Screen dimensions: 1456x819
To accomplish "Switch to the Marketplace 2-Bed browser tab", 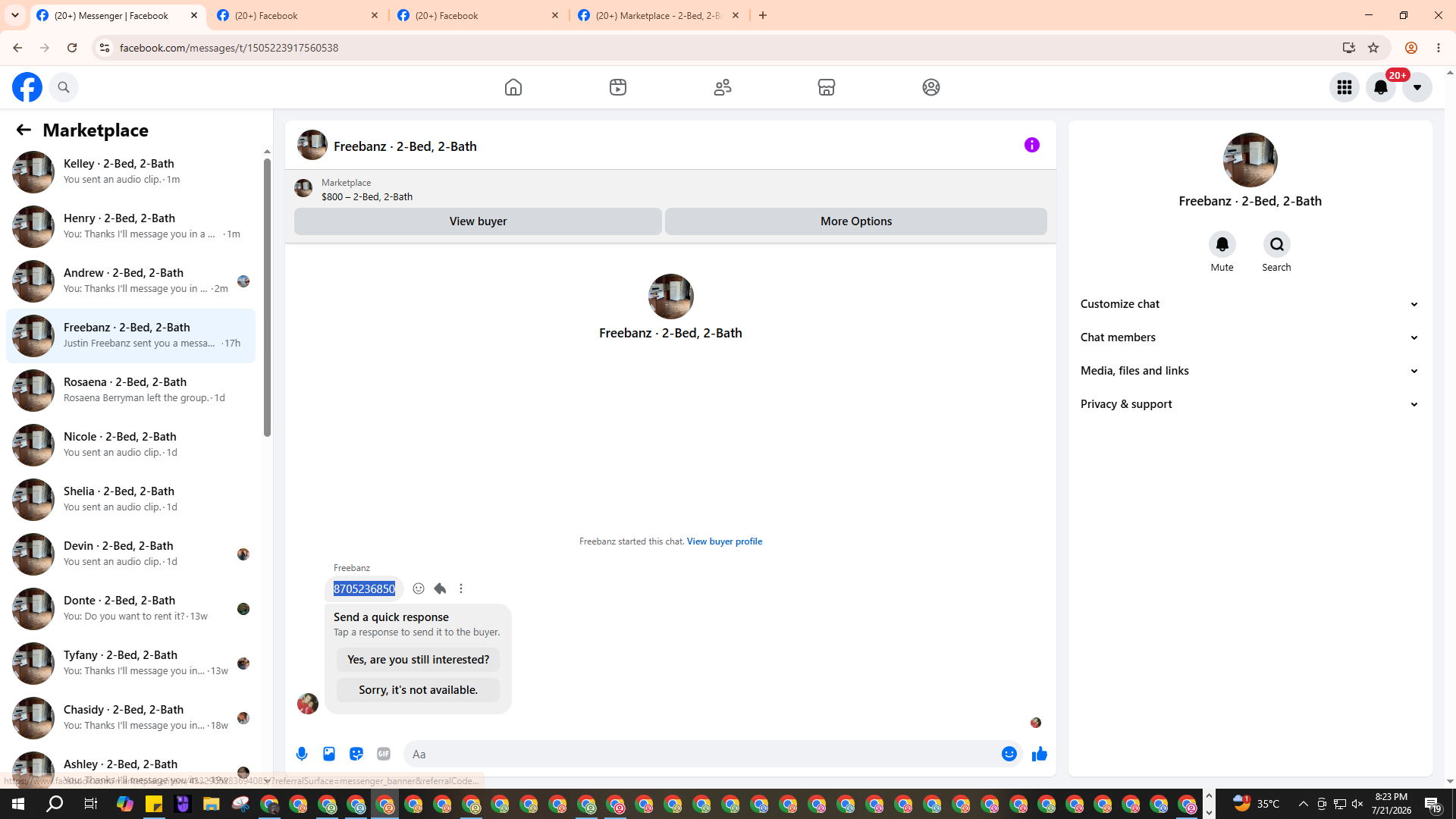I will (659, 16).
